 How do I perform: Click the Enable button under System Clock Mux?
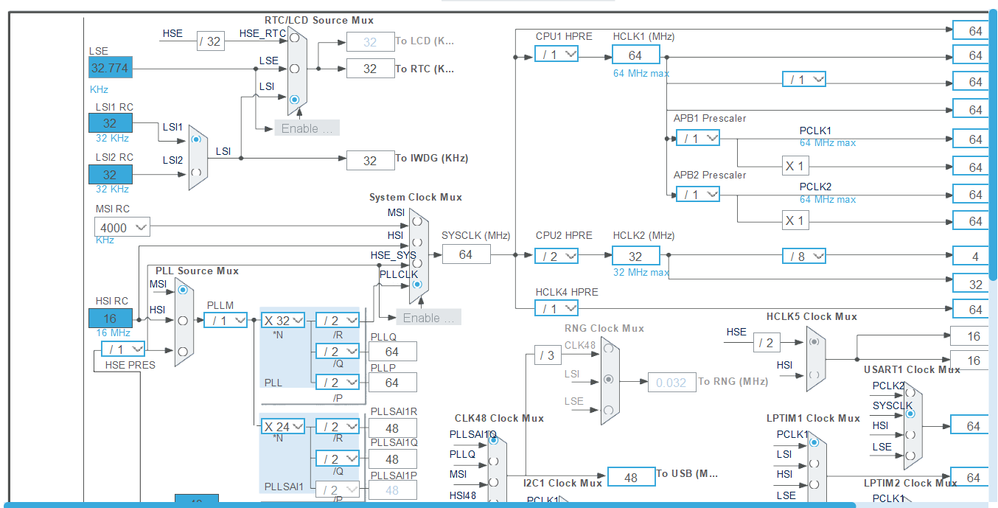(429, 317)
